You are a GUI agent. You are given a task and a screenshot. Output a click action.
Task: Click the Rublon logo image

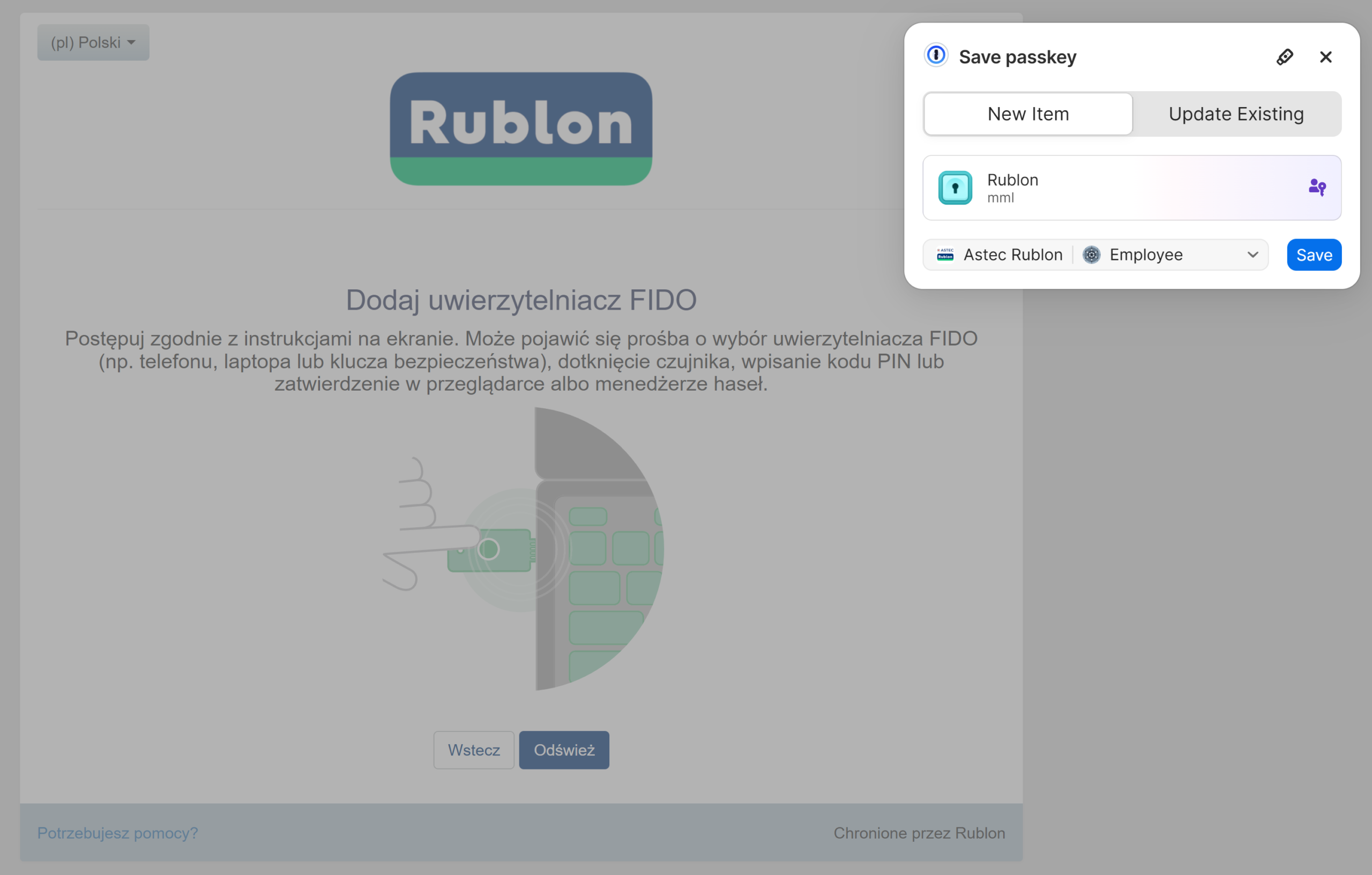[521, 129]
